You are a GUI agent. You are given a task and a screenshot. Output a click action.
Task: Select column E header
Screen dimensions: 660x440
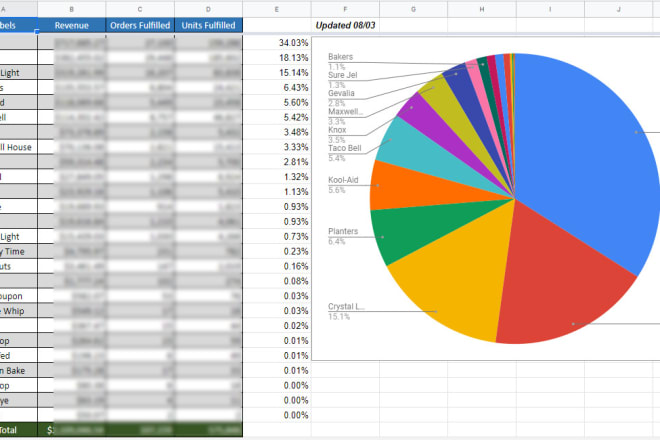click(277, 9)
